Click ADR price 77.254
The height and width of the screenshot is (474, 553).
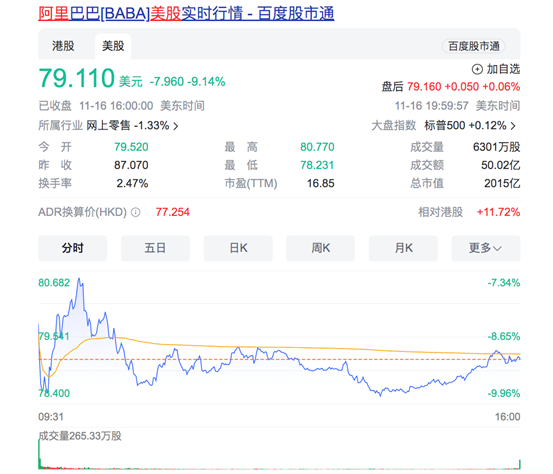tap(173, 212)
